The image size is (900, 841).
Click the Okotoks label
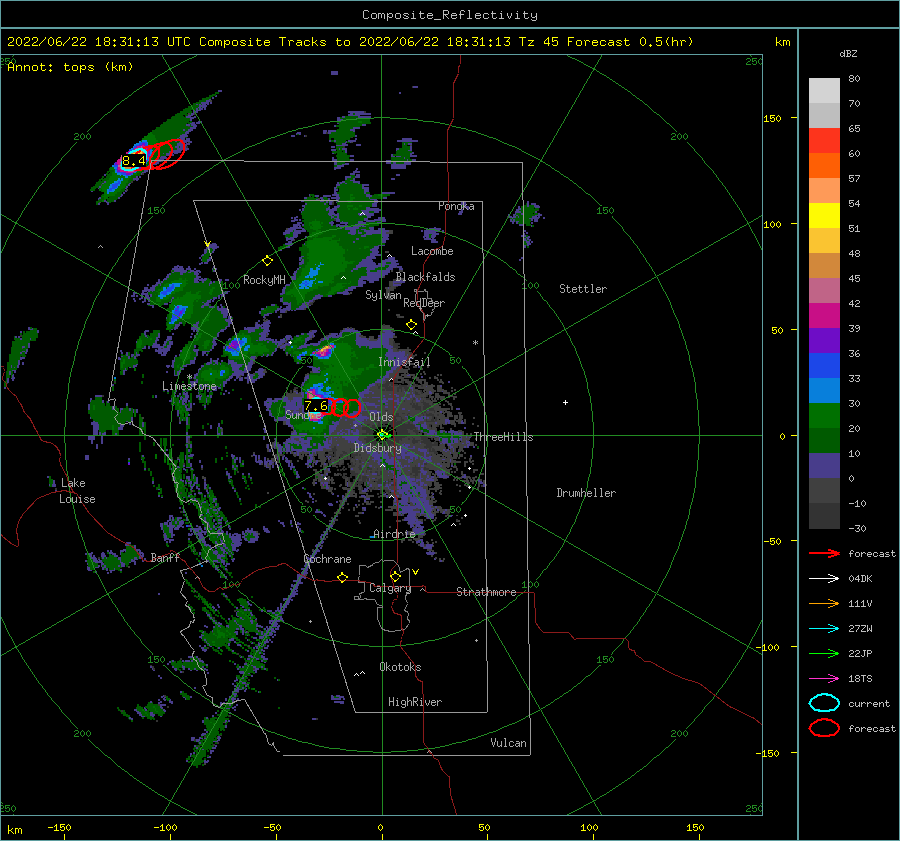[x=400, y=667]
